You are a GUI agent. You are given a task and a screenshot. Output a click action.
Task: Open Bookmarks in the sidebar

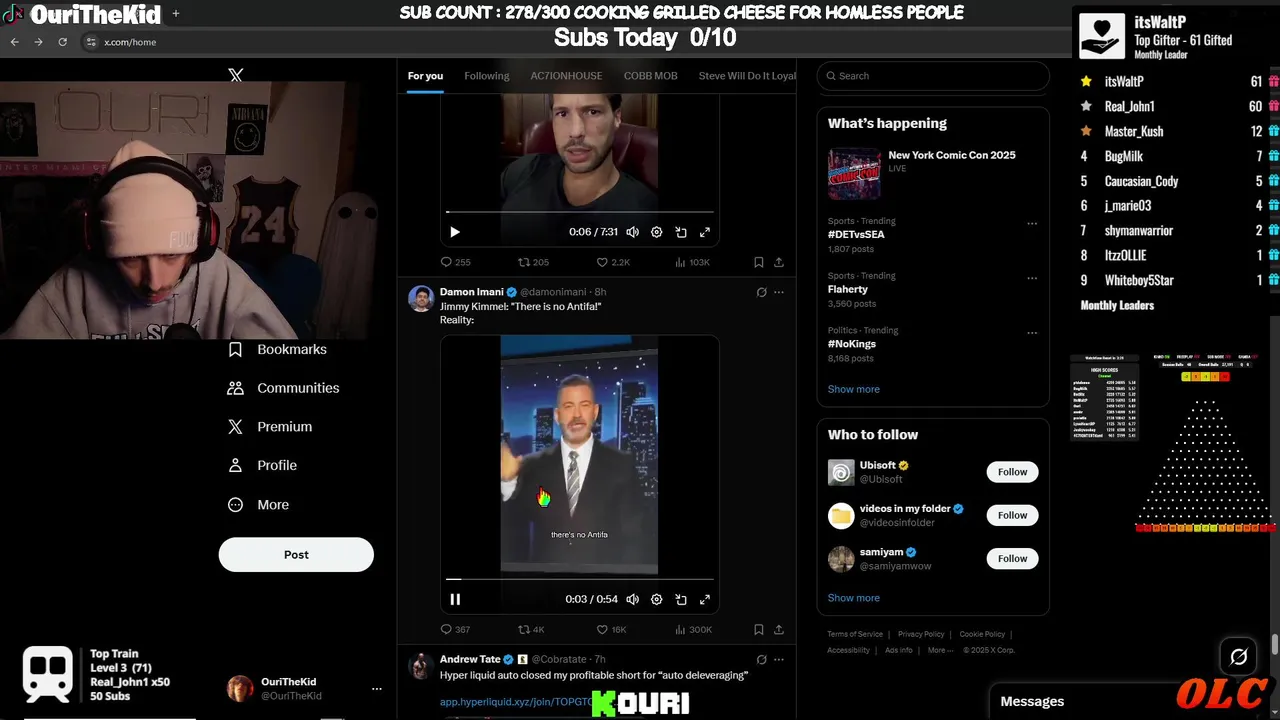click(x=278, y=349)
